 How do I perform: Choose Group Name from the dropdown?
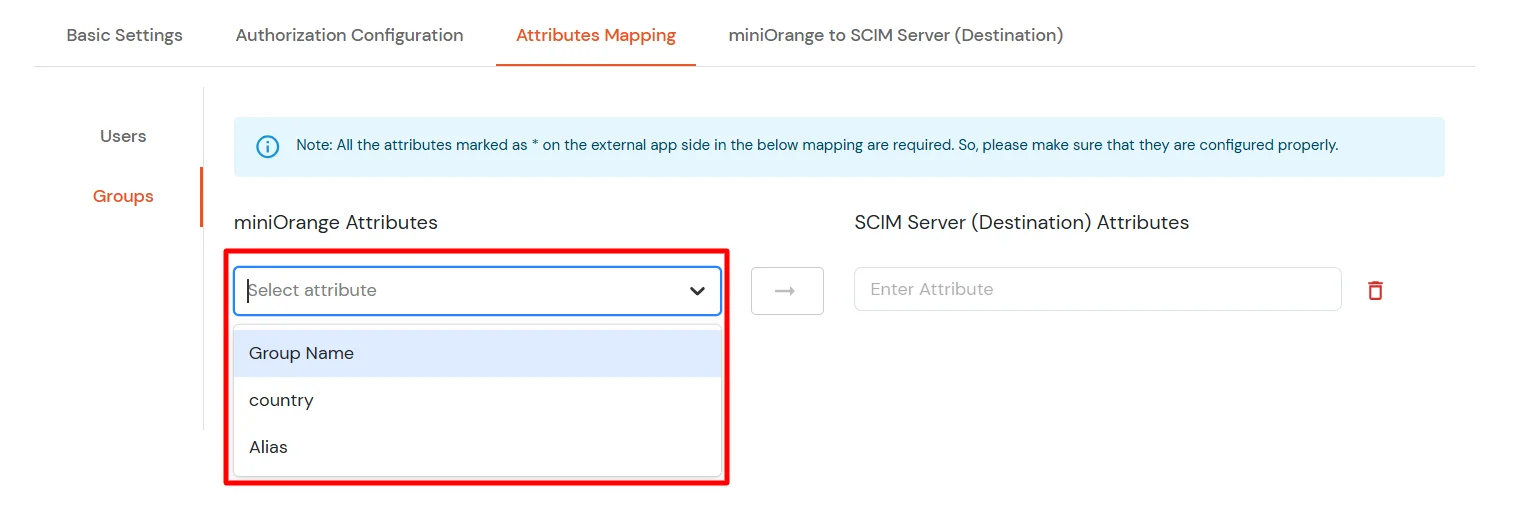(x=477, y=353)
